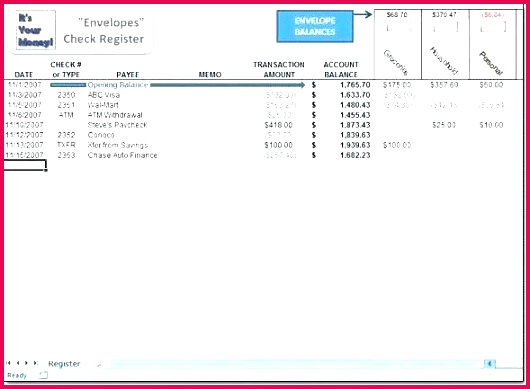Select the Wal-Mart payee cell
Screen dimensions: 530x389
pos(103,105)
